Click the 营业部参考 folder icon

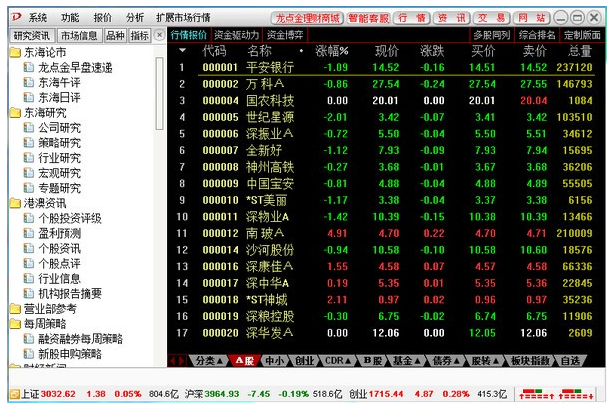coord(15,309)
